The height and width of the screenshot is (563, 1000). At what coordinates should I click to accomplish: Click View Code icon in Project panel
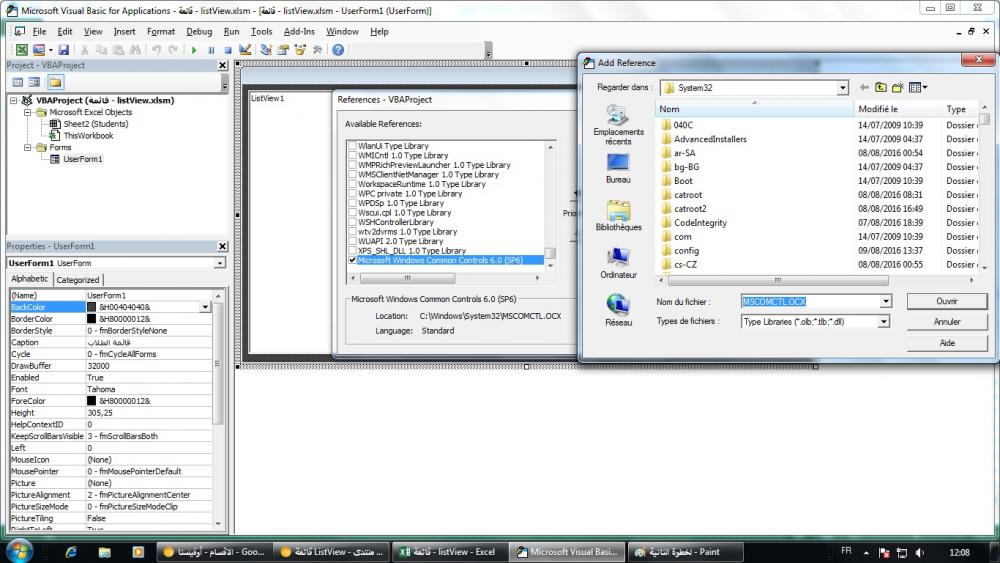18,82
